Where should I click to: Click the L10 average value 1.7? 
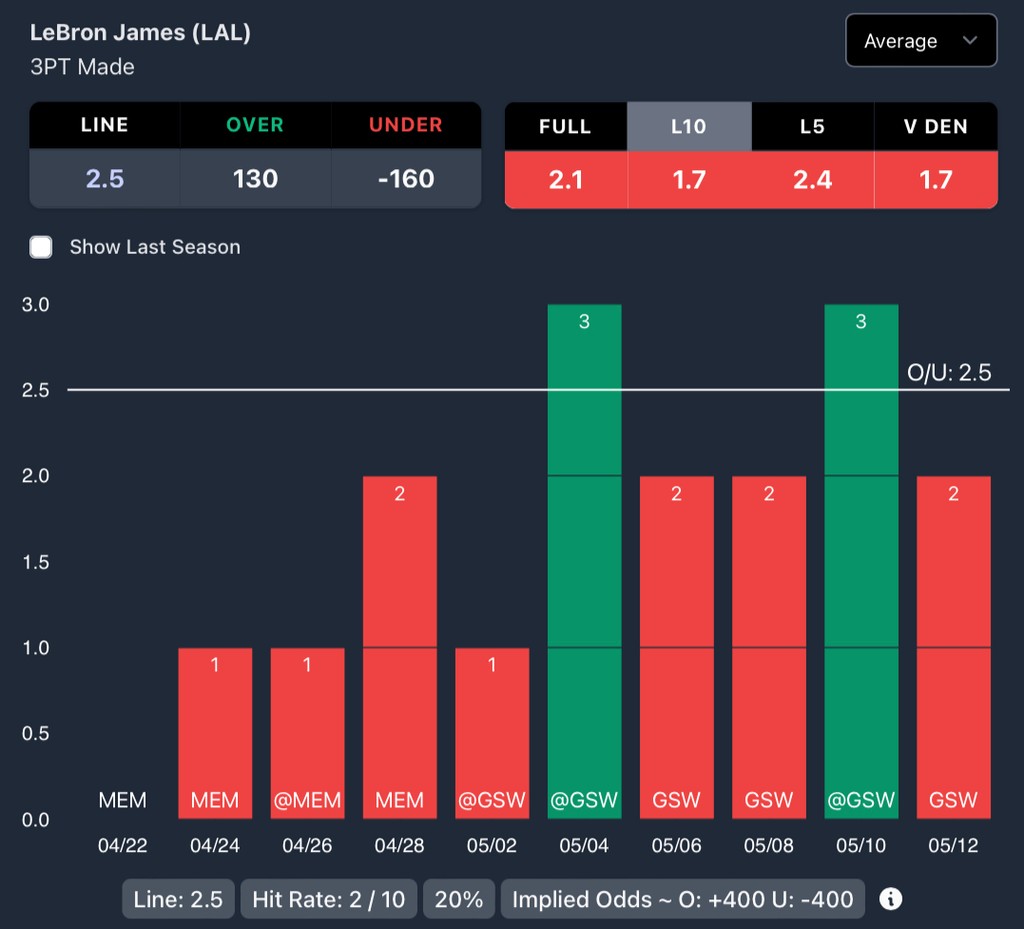click(689, 180)
